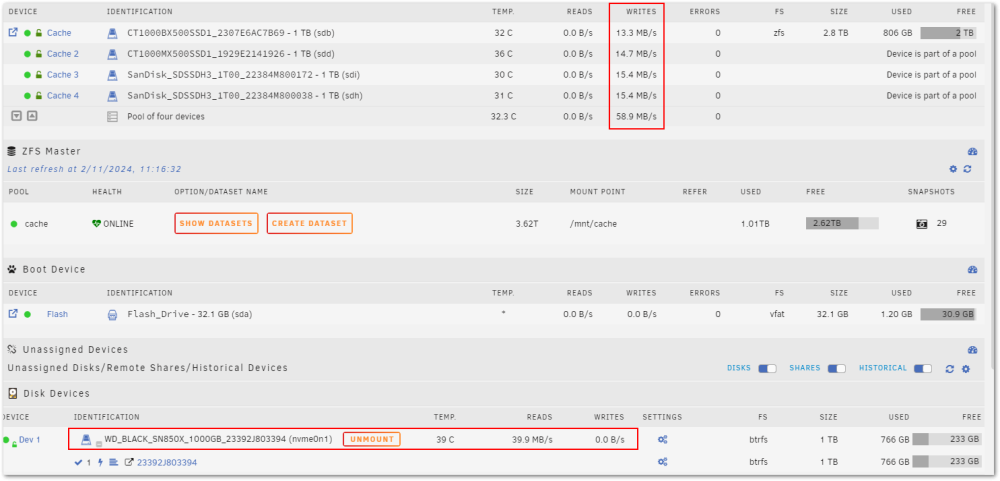Viewport: 1000px width, 481px height.
Task: Click the Pool of four devices icon
Action: tap(112, 117)
